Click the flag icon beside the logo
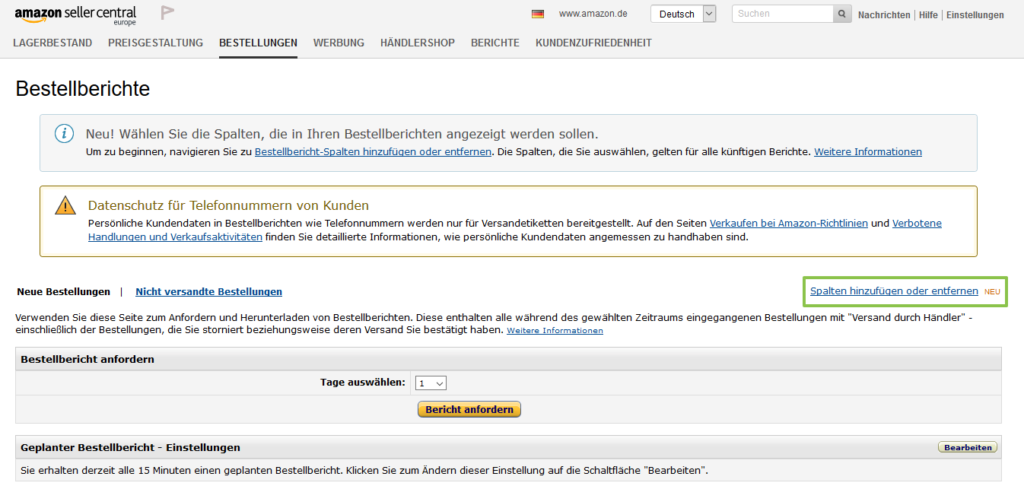1024x486 pixels. 168,14
